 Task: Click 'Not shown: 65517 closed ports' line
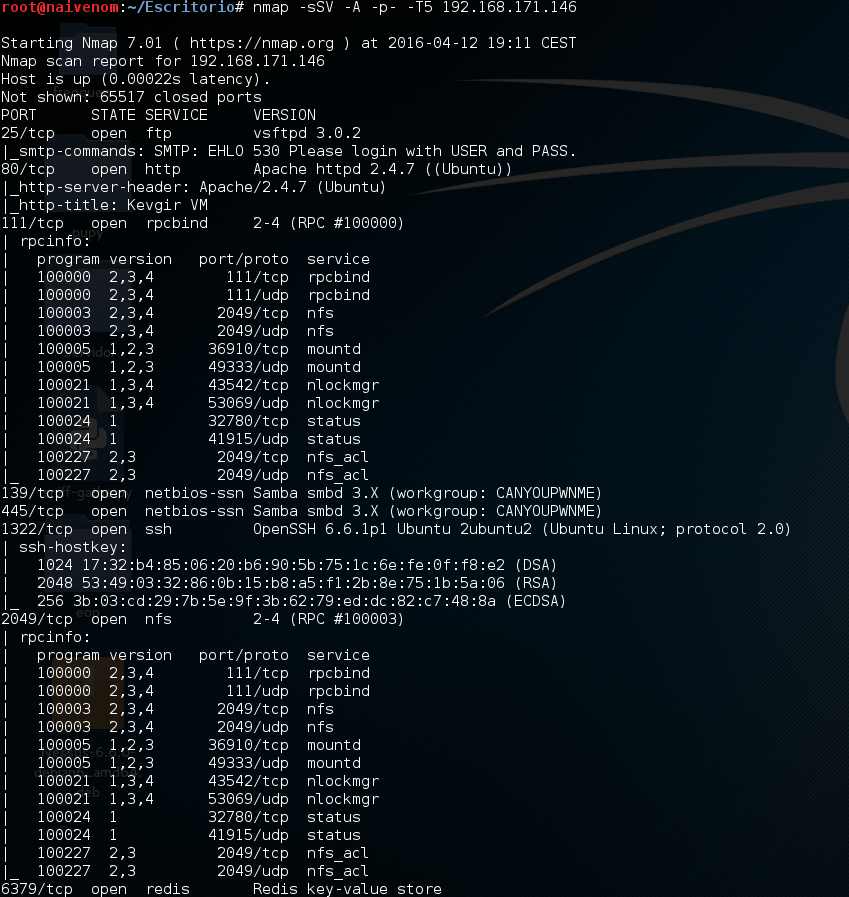132,97
